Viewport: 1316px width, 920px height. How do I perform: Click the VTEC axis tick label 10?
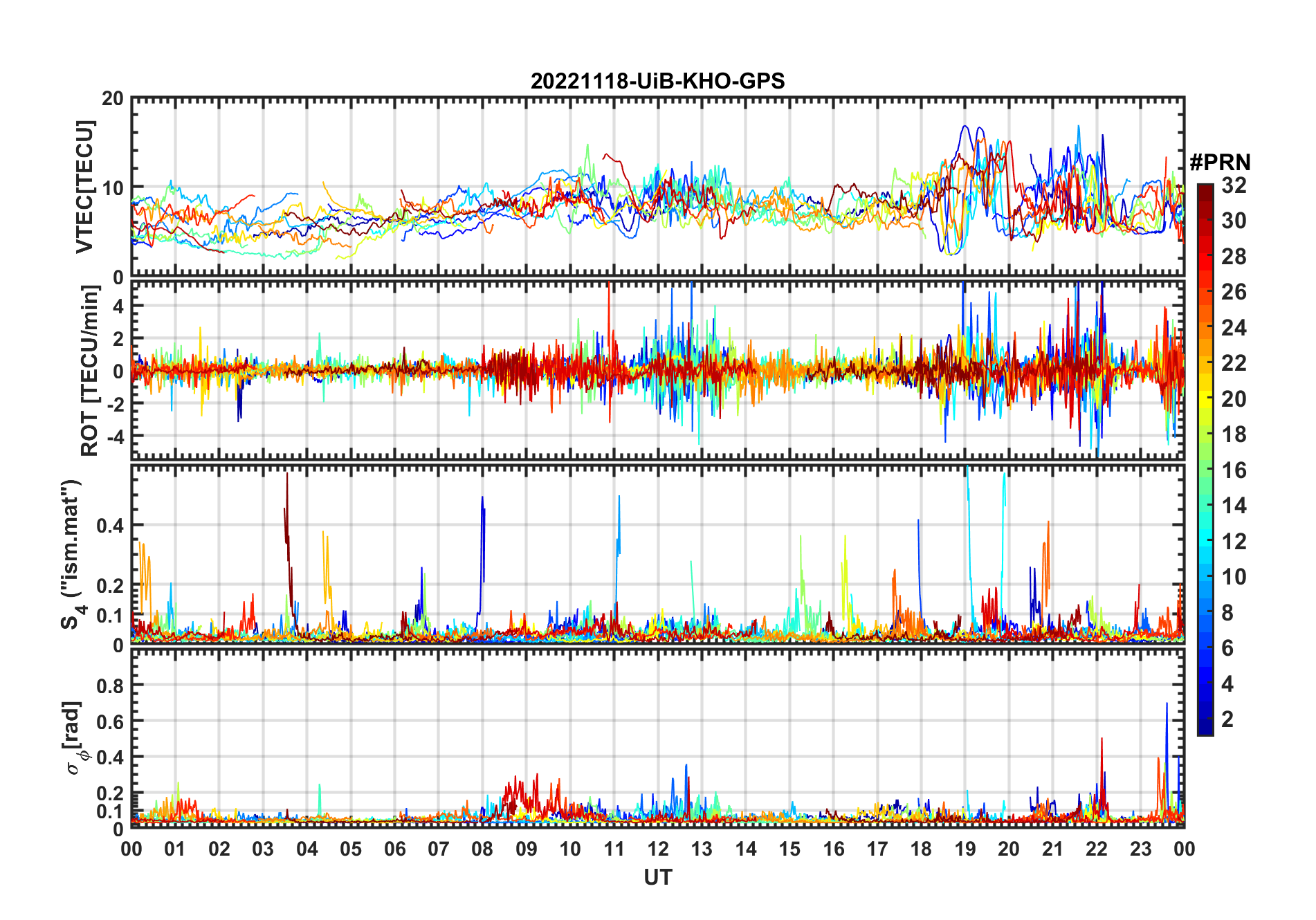pyautogui.click(x=113, y=187)
